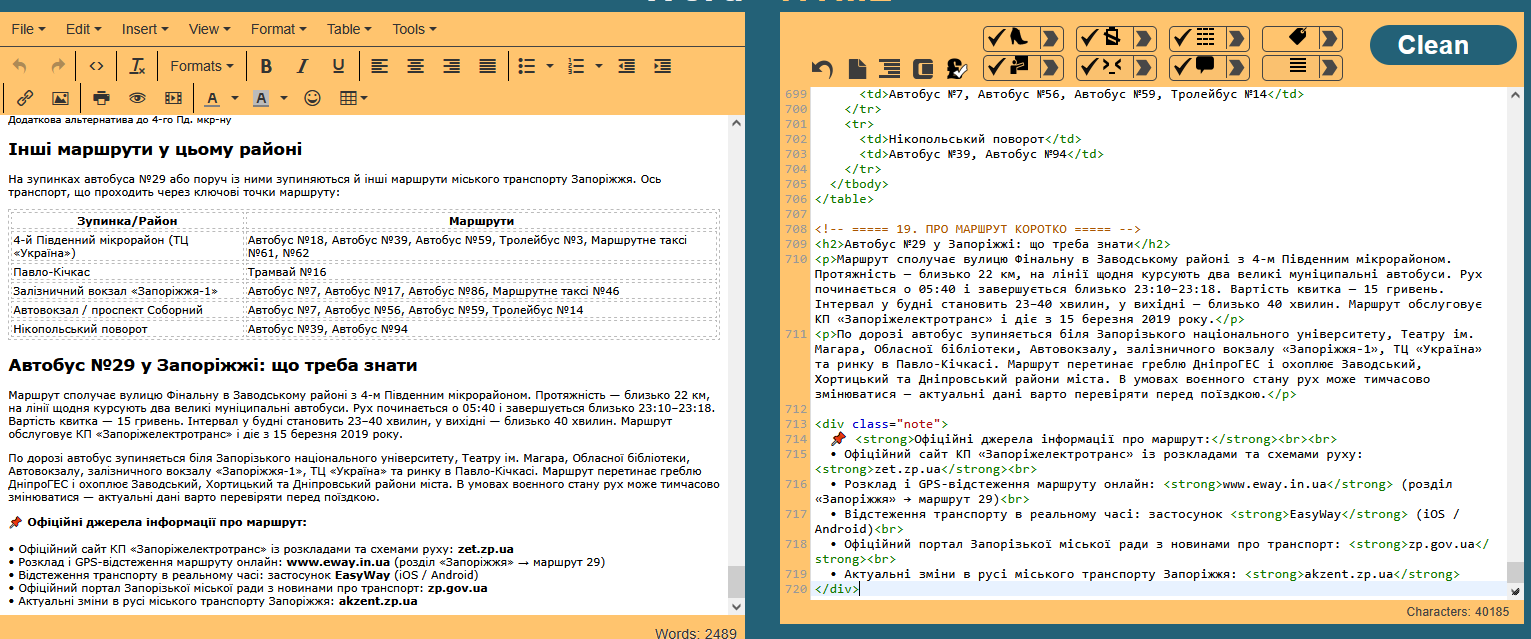Open the Tools menu
Viewport: 1531px width, 639px height.
[x=414, y=29]
